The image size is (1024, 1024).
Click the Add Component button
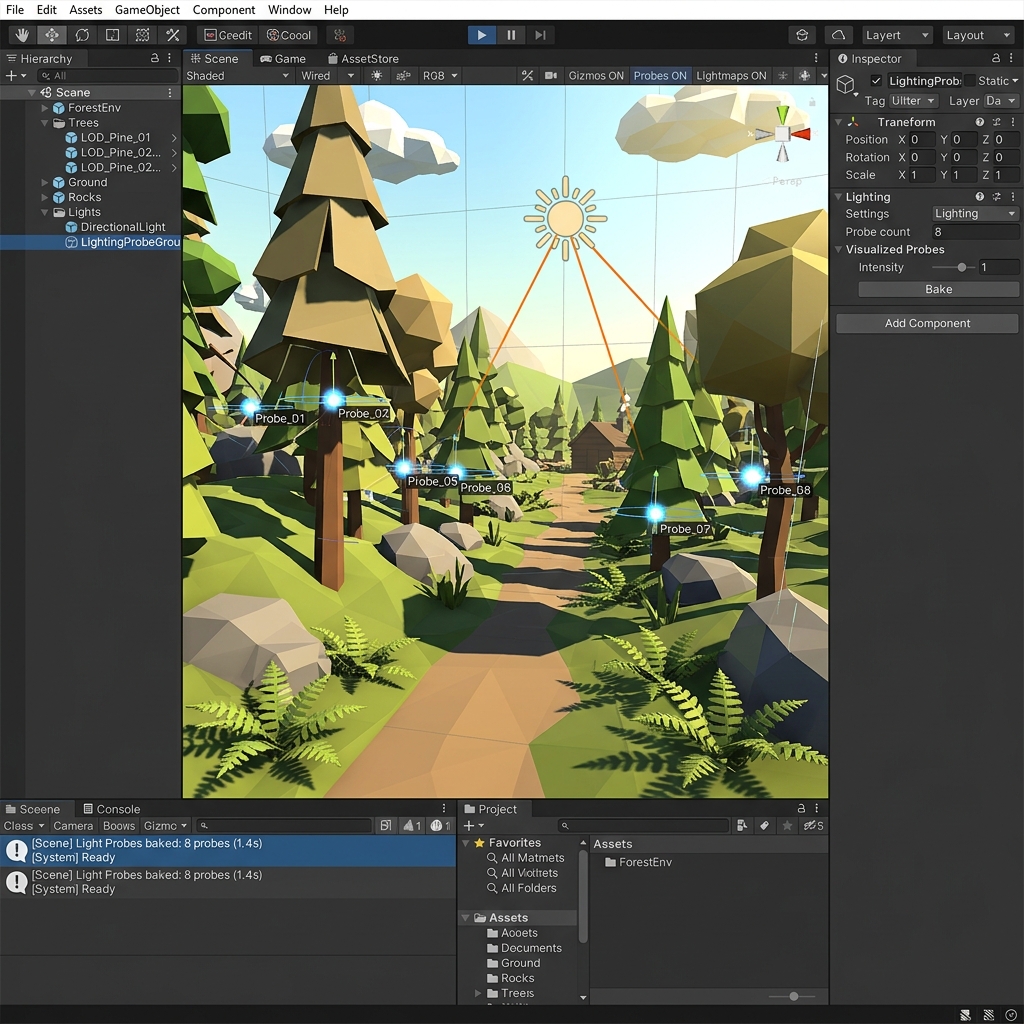tap(927, 323)
